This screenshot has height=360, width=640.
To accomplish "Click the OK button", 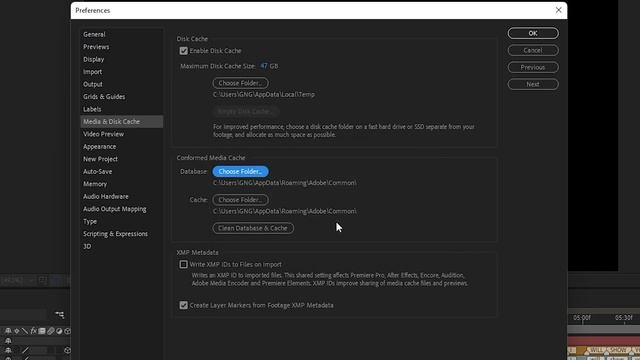I will [x=533, y=33].
